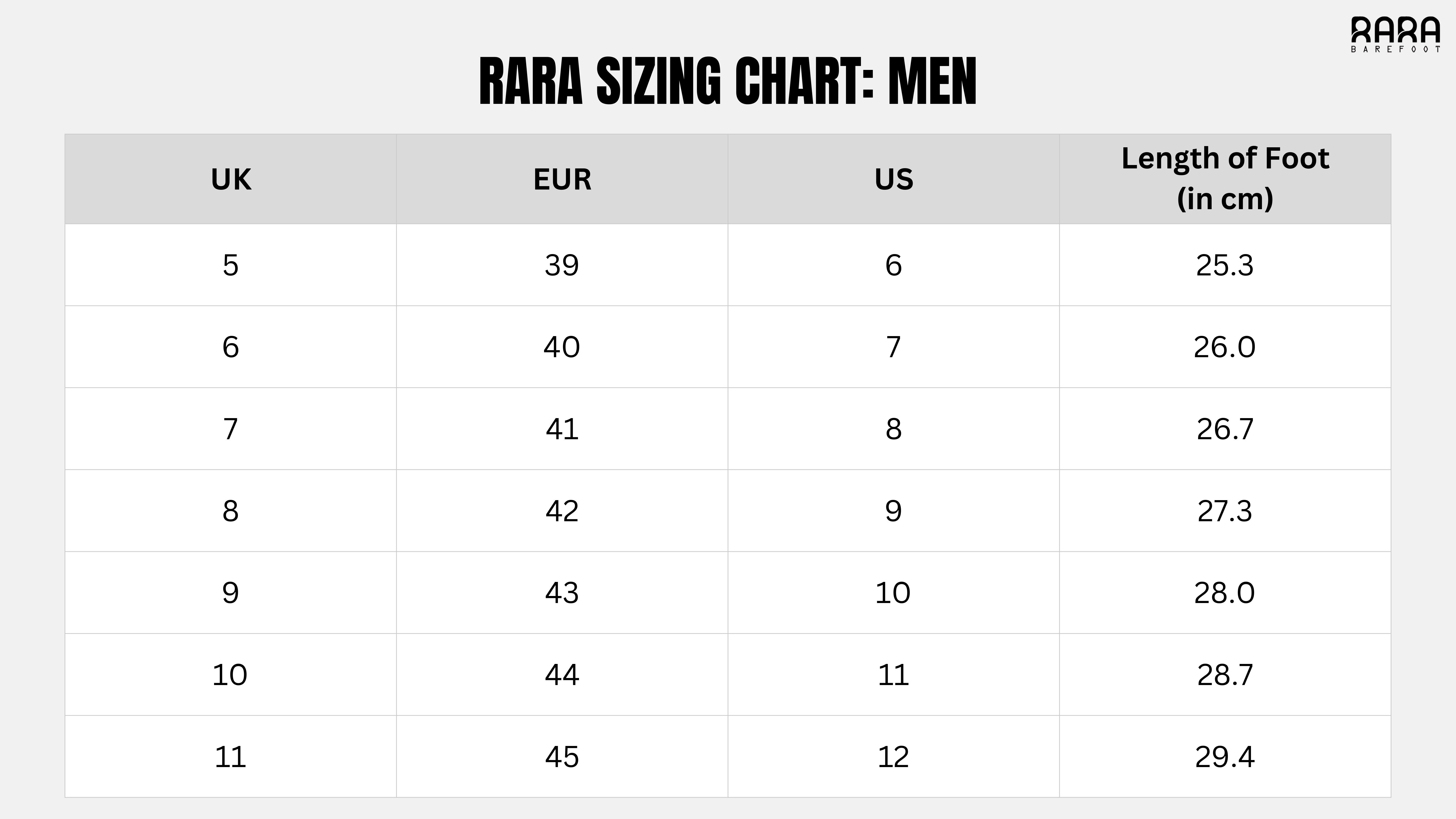Click the 28.7 cm length cell
This screenshot has height=819, width=1456.
1225,675
